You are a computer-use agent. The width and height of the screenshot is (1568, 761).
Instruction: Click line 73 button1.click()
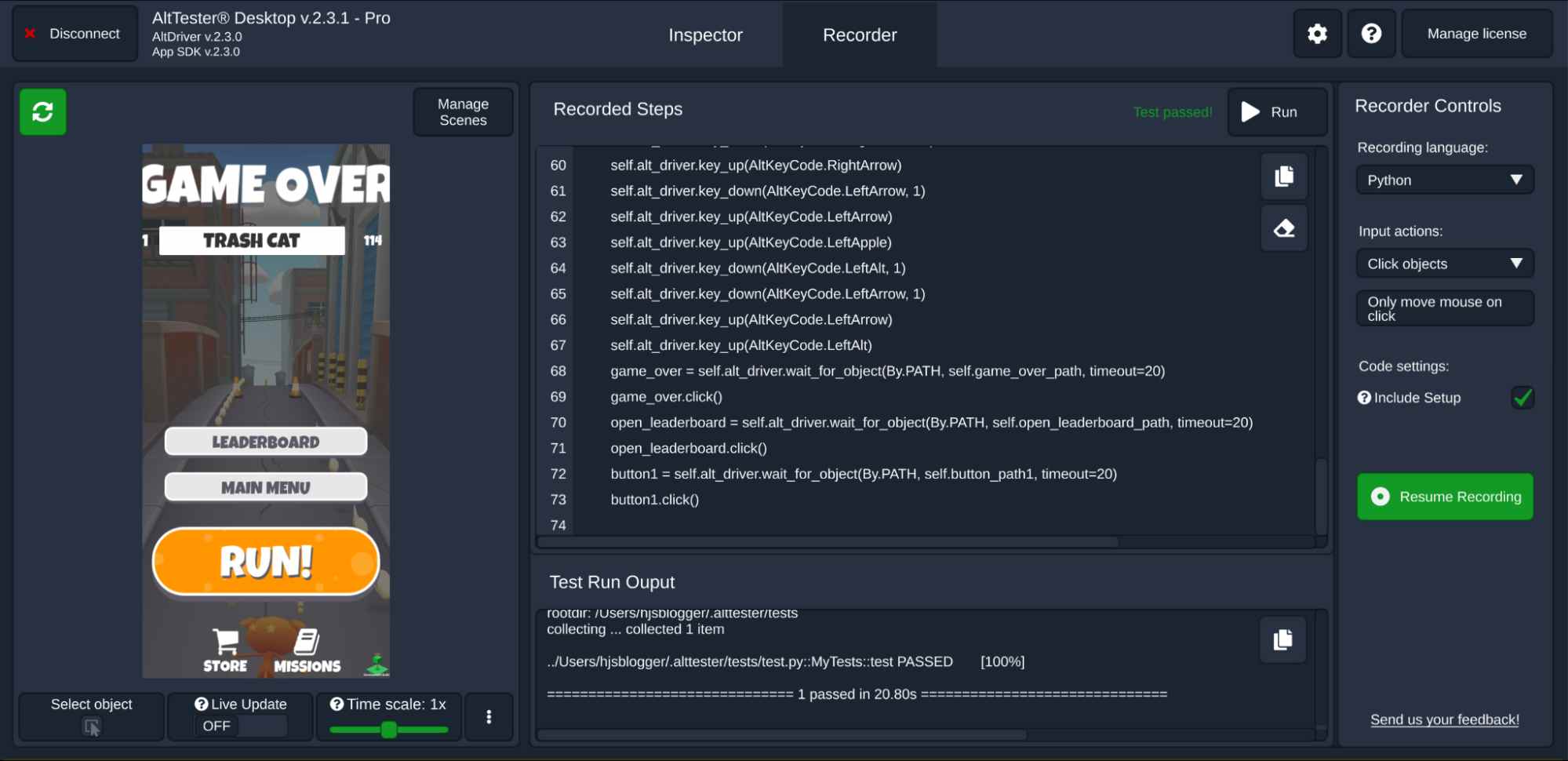click(x=654, y=500)
